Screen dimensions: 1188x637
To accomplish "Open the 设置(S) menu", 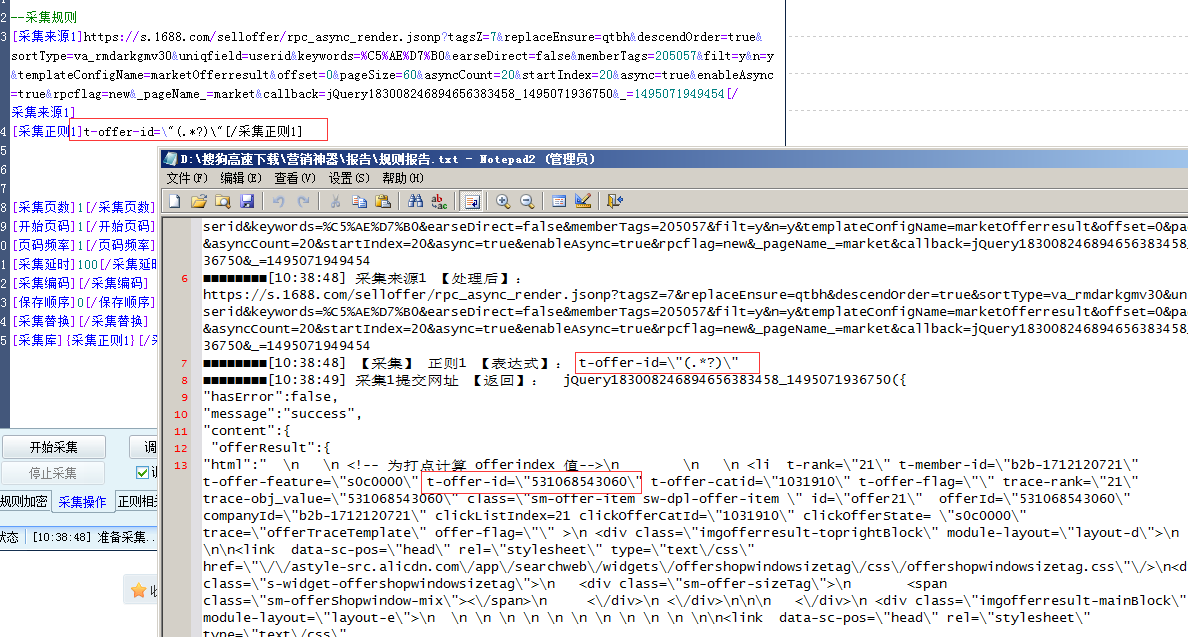I will point(348,178).
